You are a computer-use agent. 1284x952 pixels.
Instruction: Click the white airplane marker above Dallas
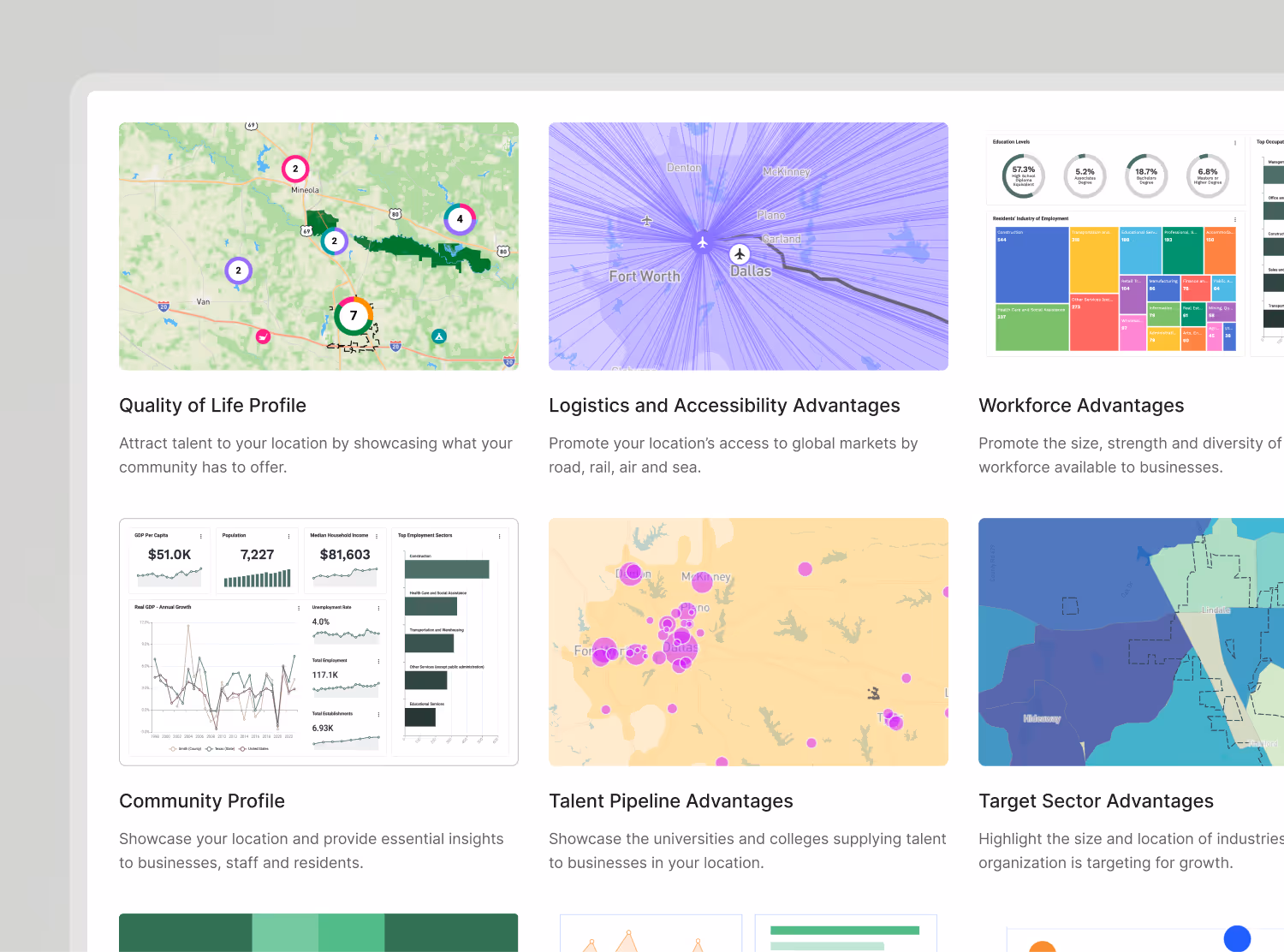coord(740,254)
